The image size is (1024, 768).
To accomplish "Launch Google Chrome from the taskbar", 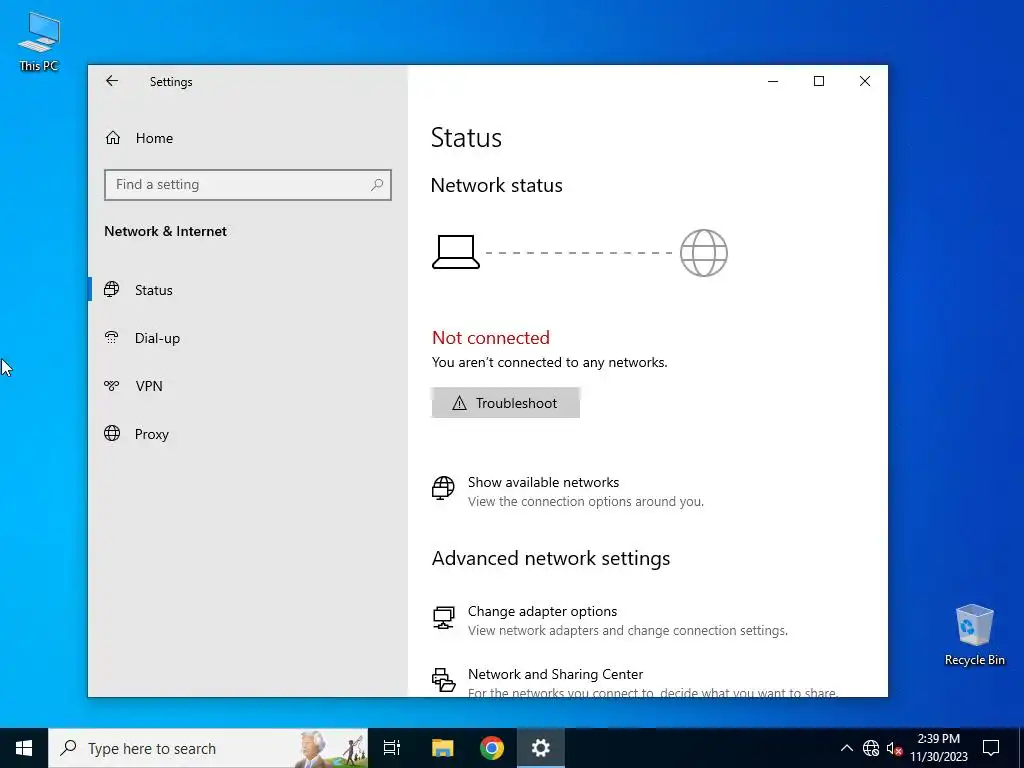I will [492, 748].
